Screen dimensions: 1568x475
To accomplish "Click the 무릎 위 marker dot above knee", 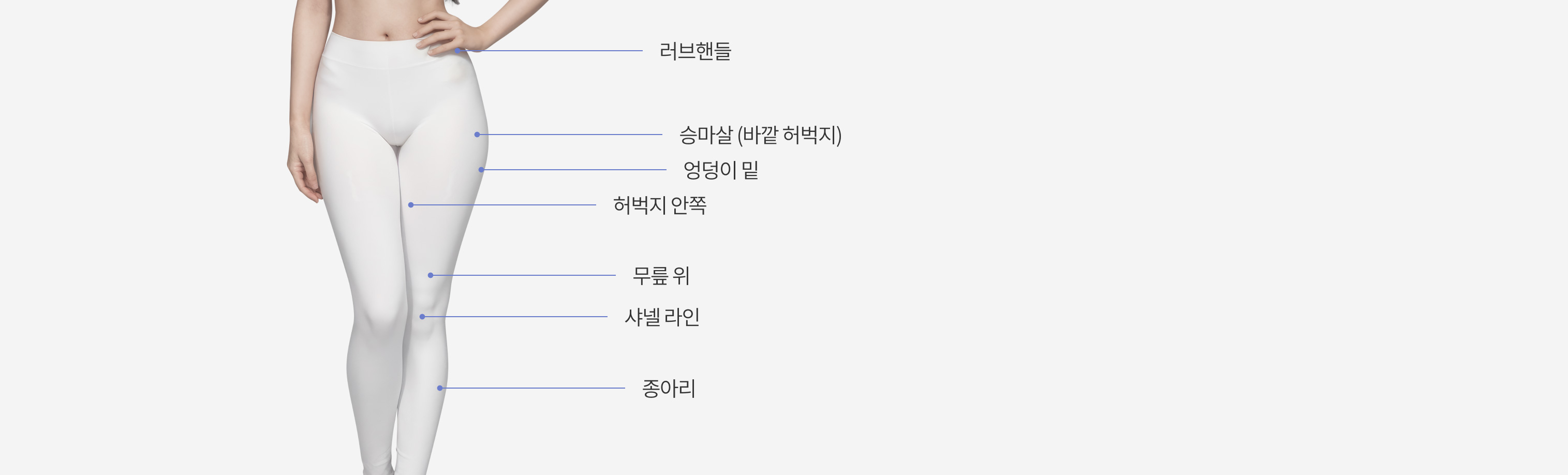I will (x=431, y=275).
